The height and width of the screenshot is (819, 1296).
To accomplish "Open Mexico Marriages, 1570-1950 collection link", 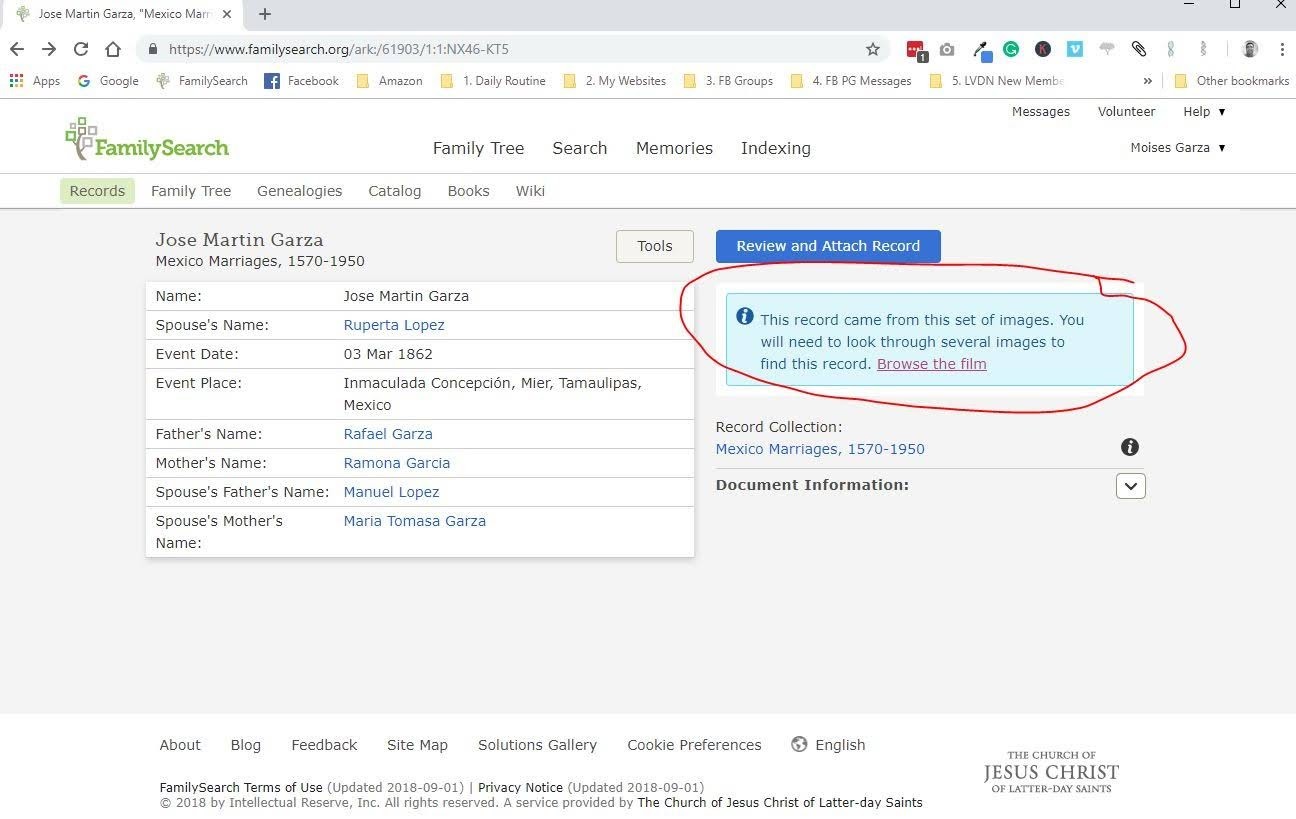I will (x=820, y=449).
